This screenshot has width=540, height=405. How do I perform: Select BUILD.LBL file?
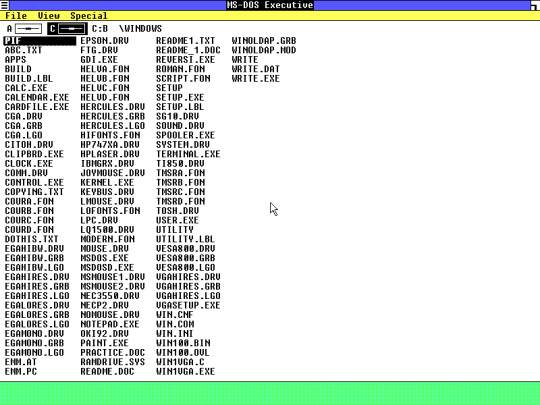tap(29, 79)
